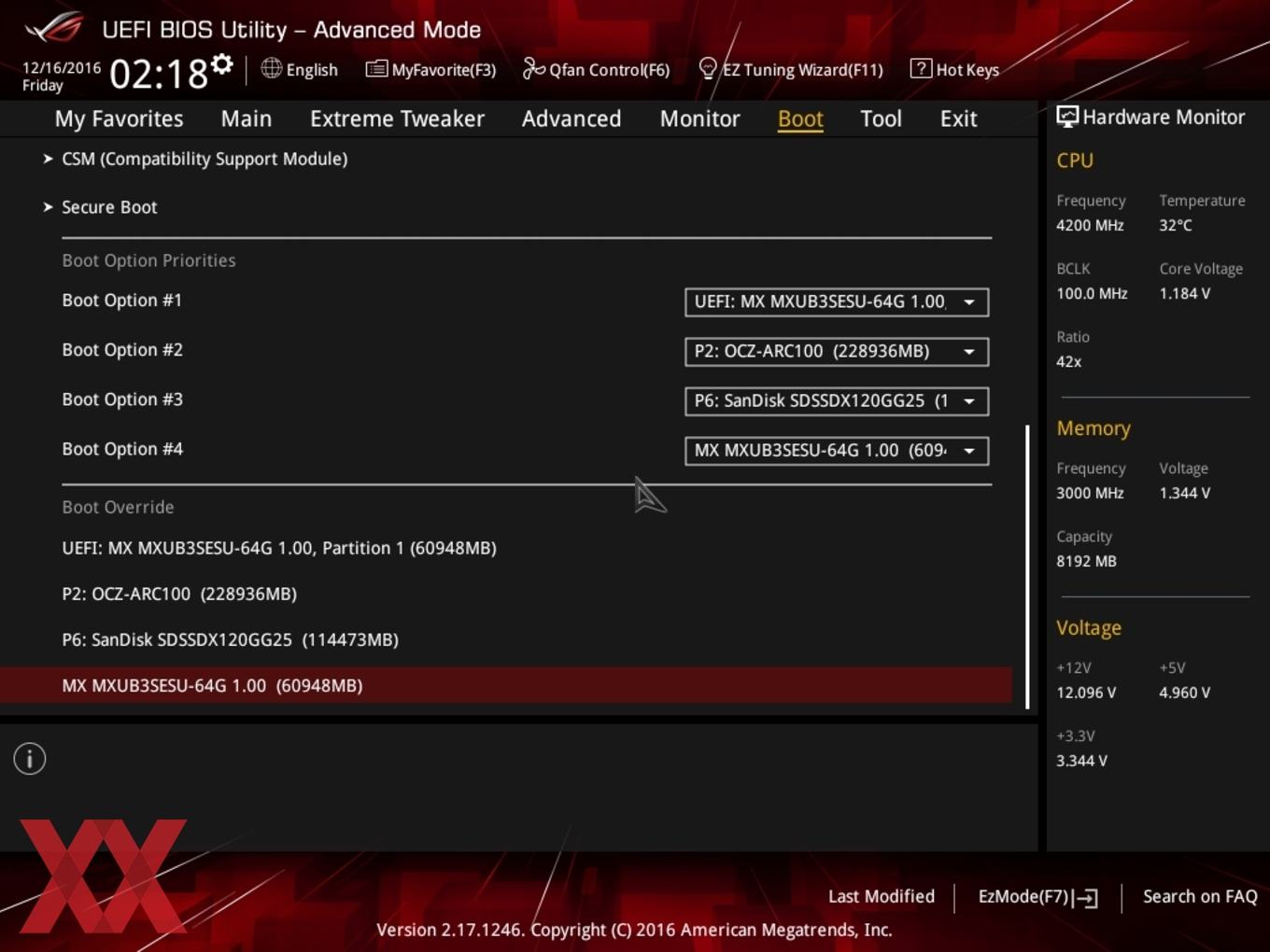The width and height of the screenshot is (1270, 952).
Task: Click the page scrollbar
Action: pyautogui.click(x=1027, y=567)
